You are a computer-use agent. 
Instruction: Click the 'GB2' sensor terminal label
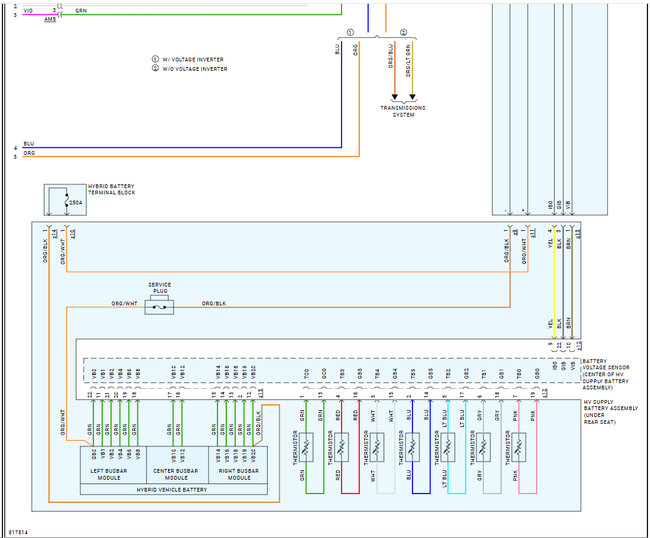(466, 373)
